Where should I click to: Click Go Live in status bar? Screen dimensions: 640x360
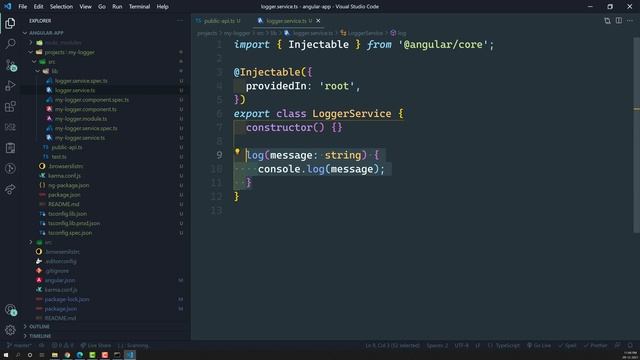tap(539, 346)
